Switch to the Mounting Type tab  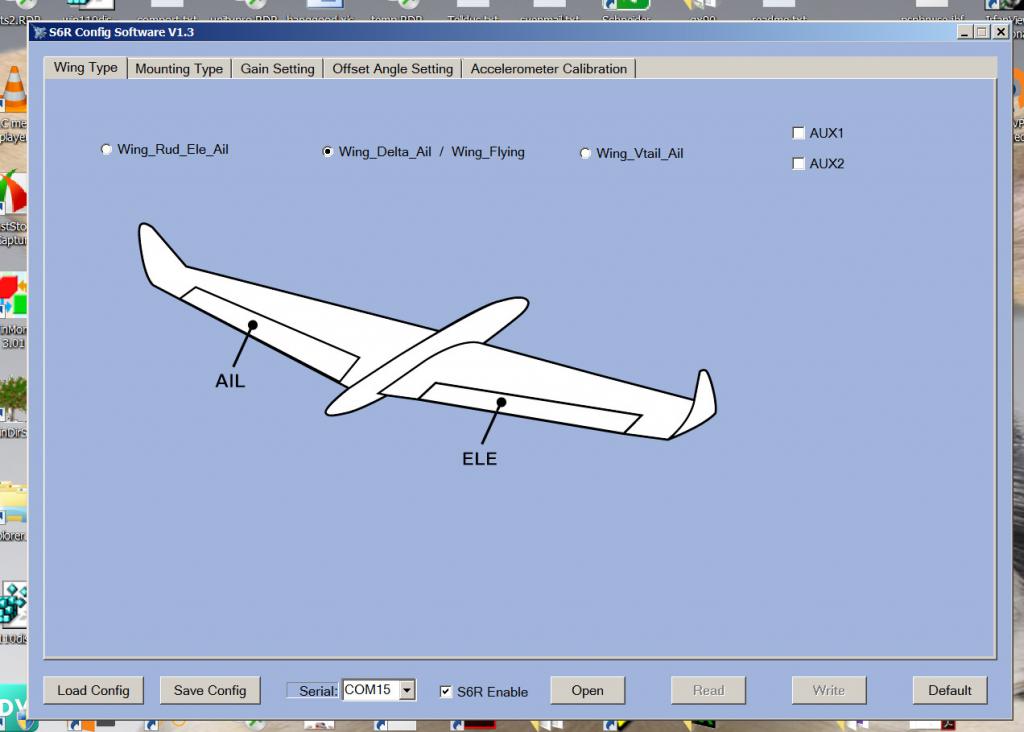coord(179,69)
